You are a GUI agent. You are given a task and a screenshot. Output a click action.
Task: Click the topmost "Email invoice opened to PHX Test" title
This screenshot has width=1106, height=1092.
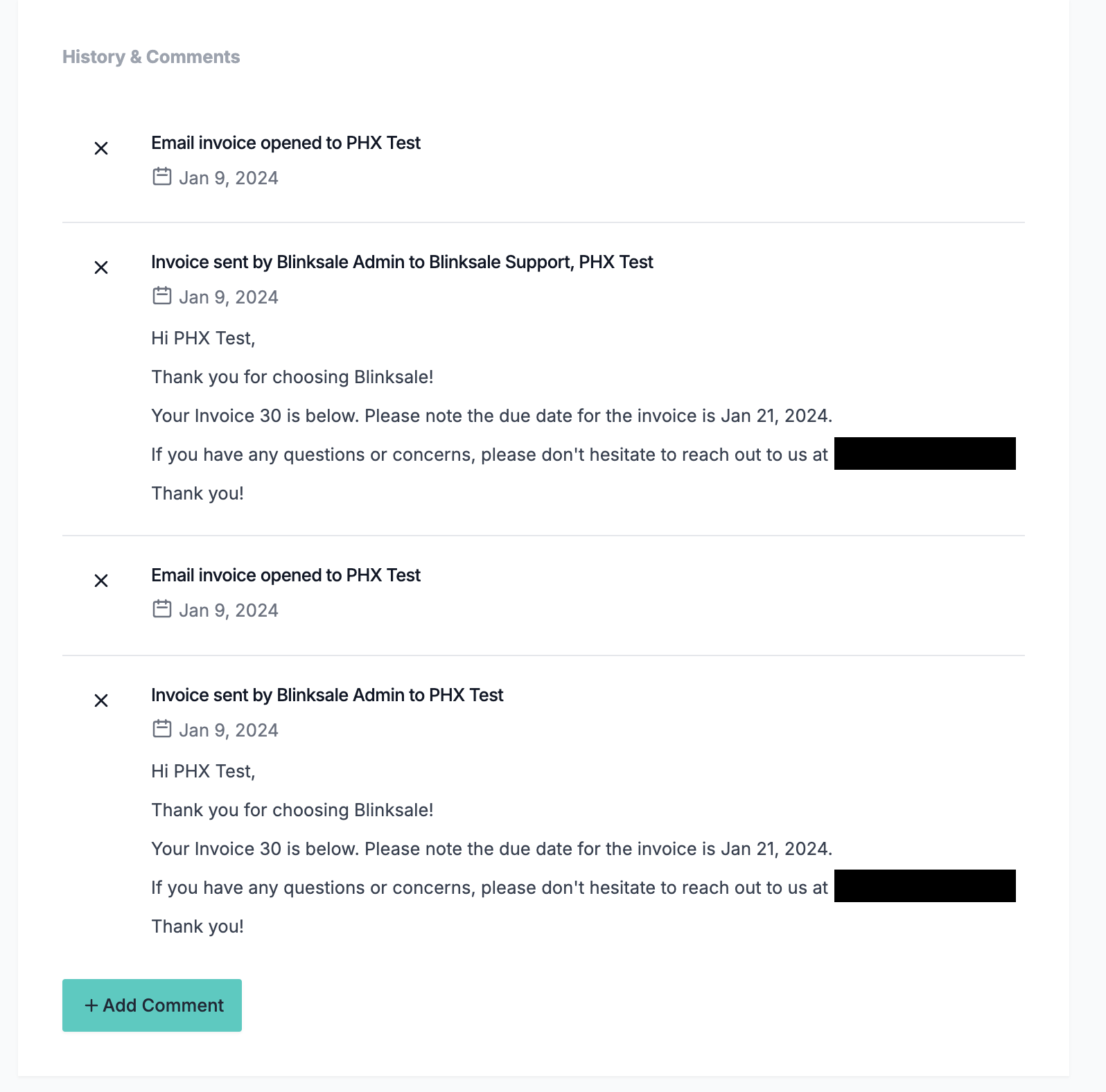click(x=286, y=143)
